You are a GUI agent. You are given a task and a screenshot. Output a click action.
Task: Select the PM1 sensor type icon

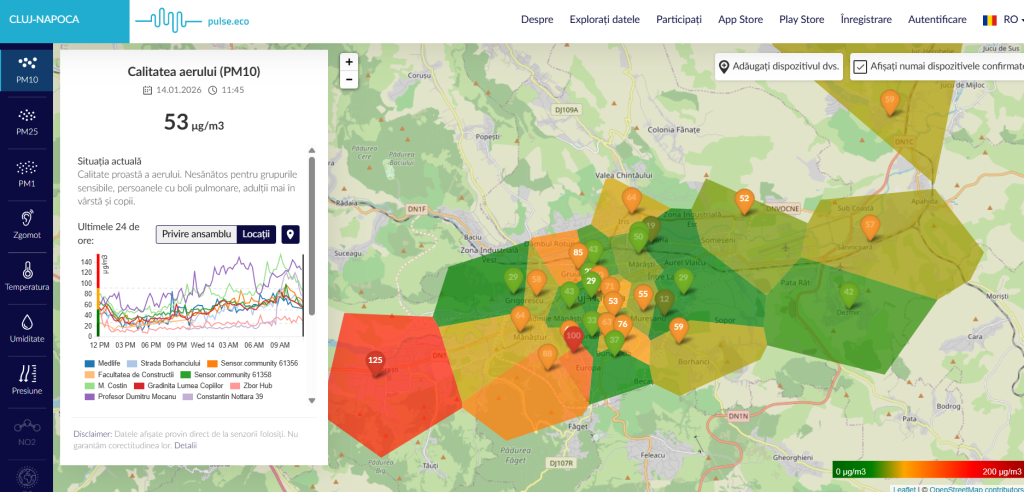[26, 172]
